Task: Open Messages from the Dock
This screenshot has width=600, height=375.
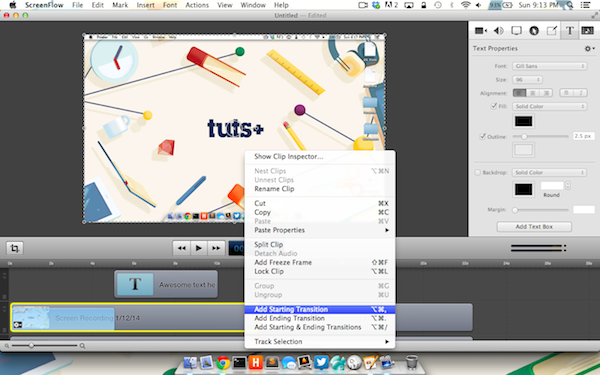Action: 289,362
